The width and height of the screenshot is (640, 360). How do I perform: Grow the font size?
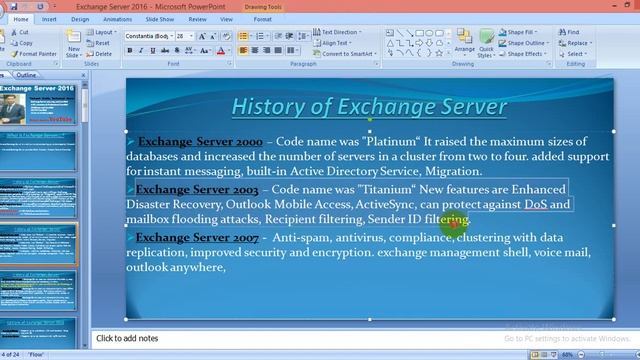tap(202, 36)
